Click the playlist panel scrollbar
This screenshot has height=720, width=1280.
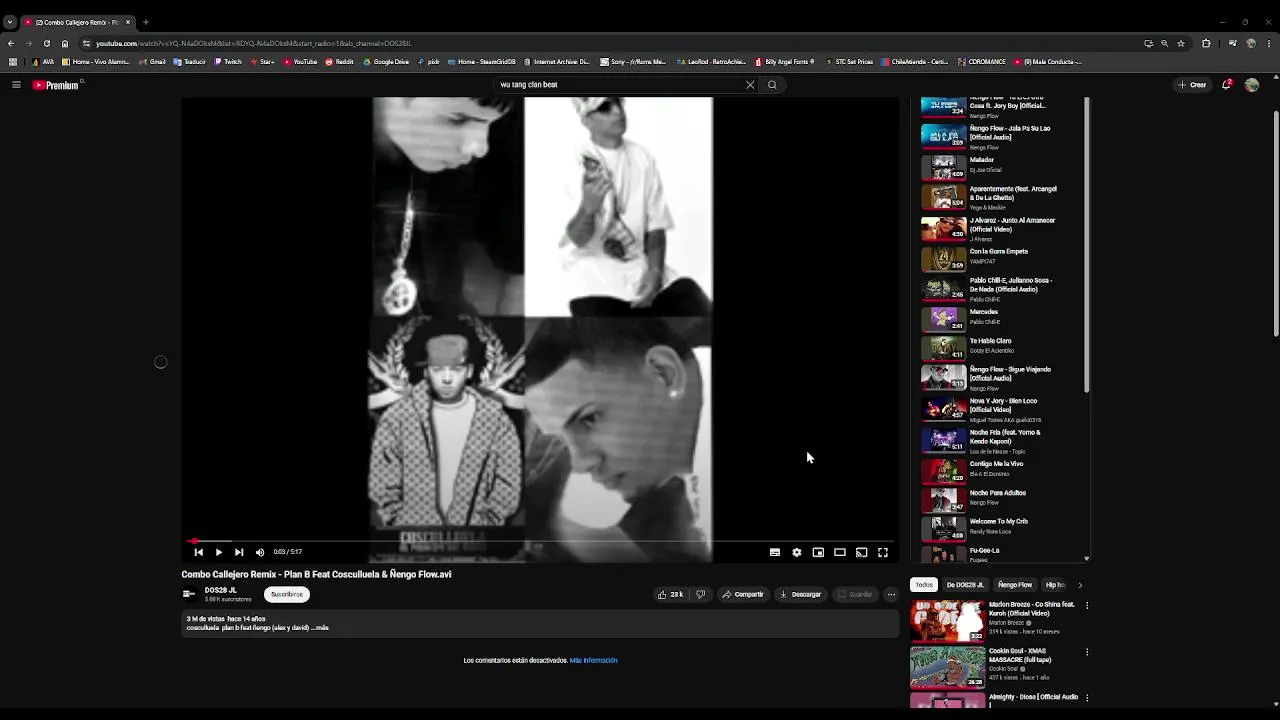click(x=1087, y=245)
